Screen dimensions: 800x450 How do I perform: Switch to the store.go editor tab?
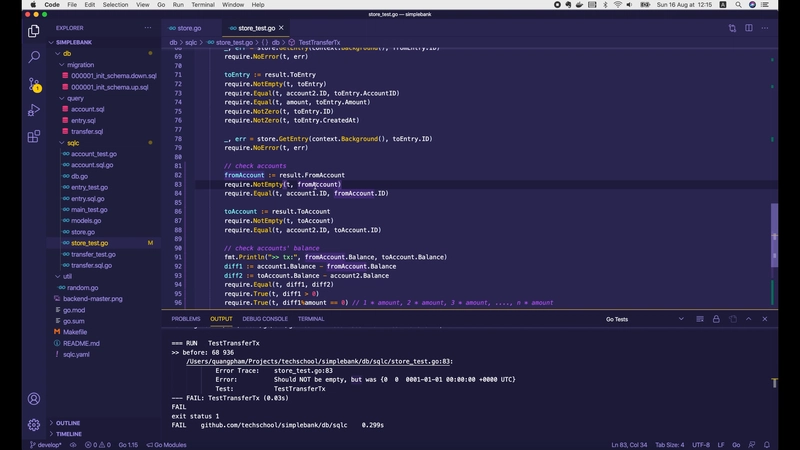(190, 28)
